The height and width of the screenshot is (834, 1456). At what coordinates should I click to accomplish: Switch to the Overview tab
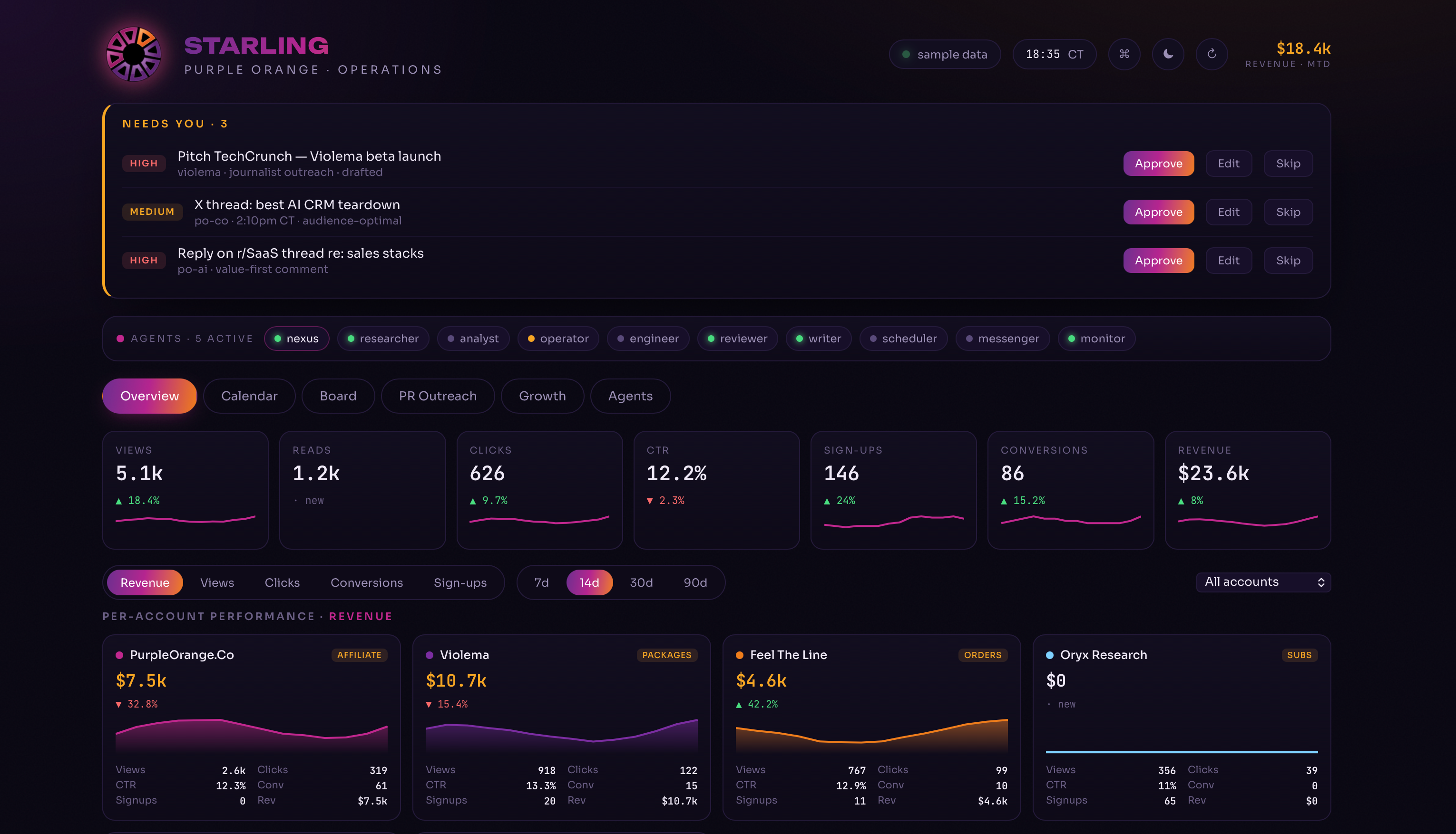tap(149, 396)
